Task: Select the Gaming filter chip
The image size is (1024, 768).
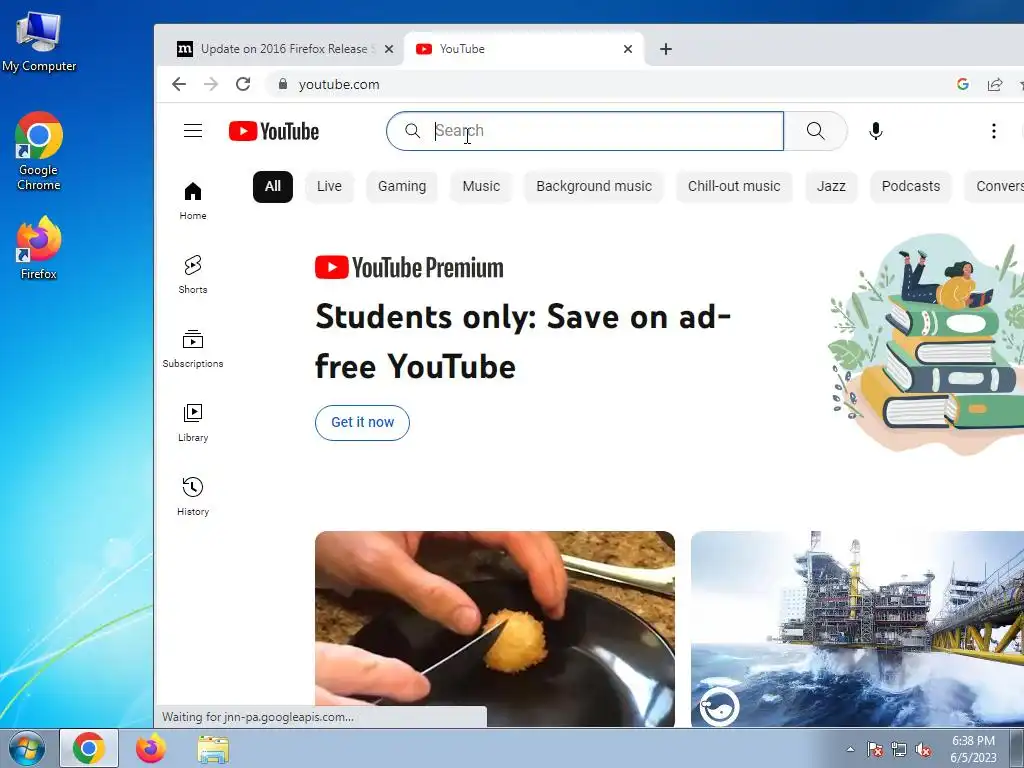Action: click(x=402, y=186)
